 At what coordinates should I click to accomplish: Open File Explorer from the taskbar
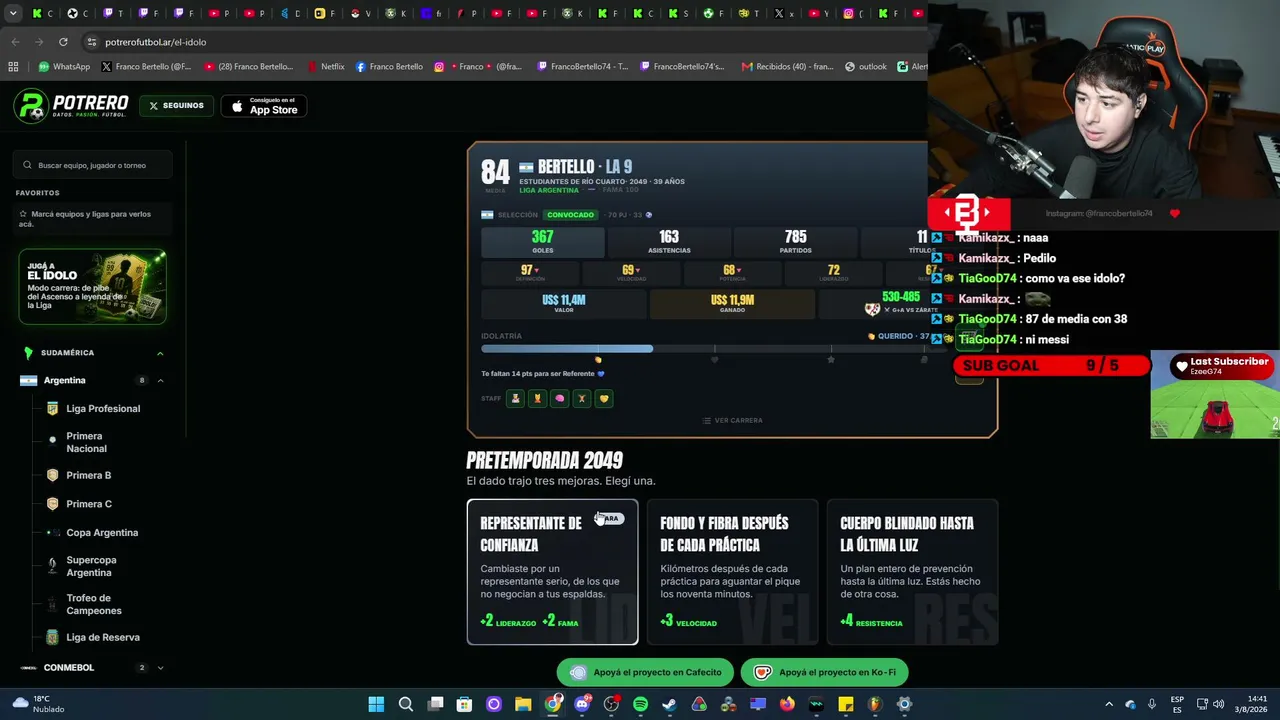(523, 704)
